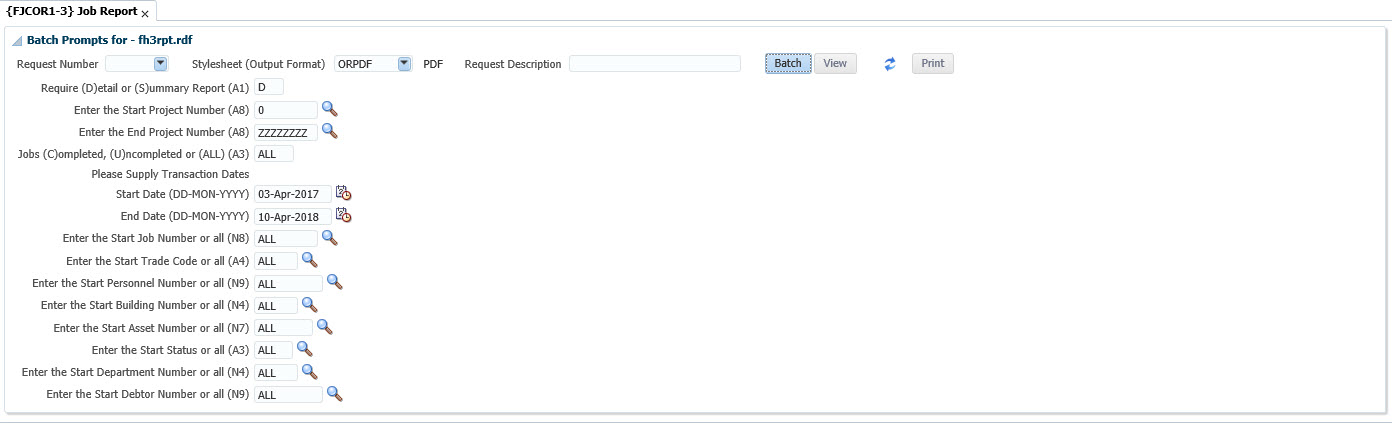Click the blue refresh arrows icon
This screenshot has width=1392, height=425.
click(x=890, y=64)
